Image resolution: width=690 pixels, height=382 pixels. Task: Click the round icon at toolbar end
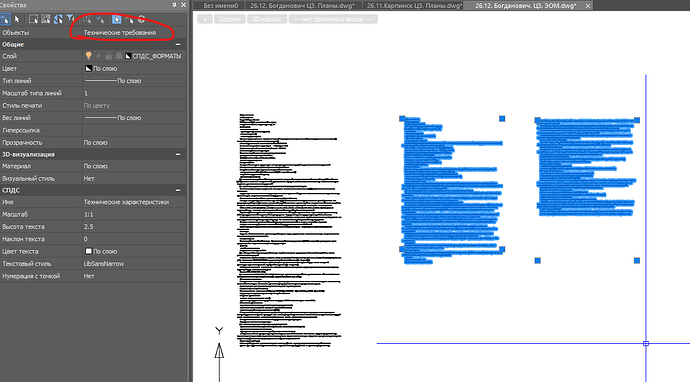pos(141,19)
